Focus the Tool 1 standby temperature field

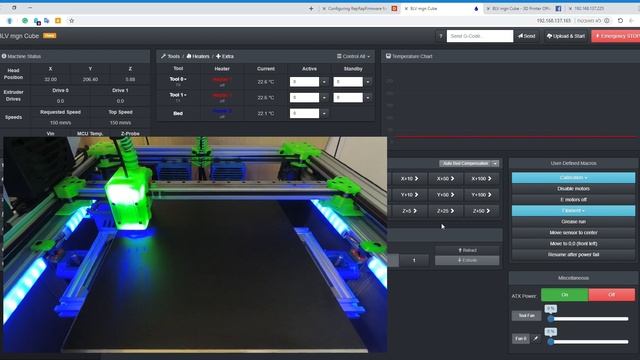tap(348, 98)
